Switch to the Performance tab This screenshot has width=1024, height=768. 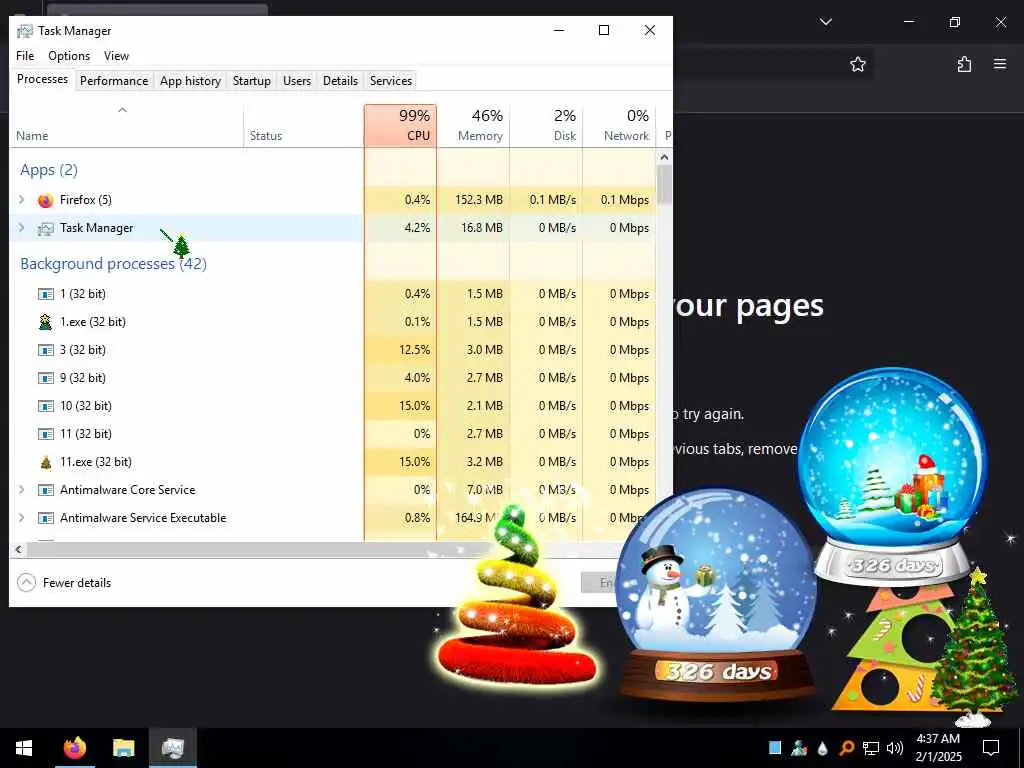114,81
